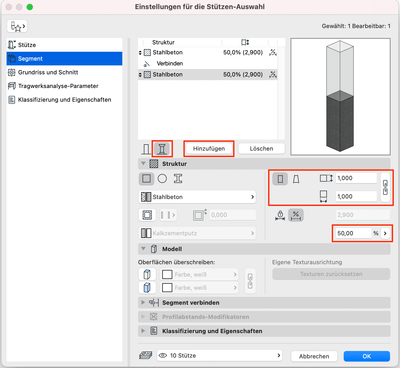This screenshot has height=368, width=400.
Task: Click the 3D column preview
Action: pyautogui.click(x=340, y=97)
